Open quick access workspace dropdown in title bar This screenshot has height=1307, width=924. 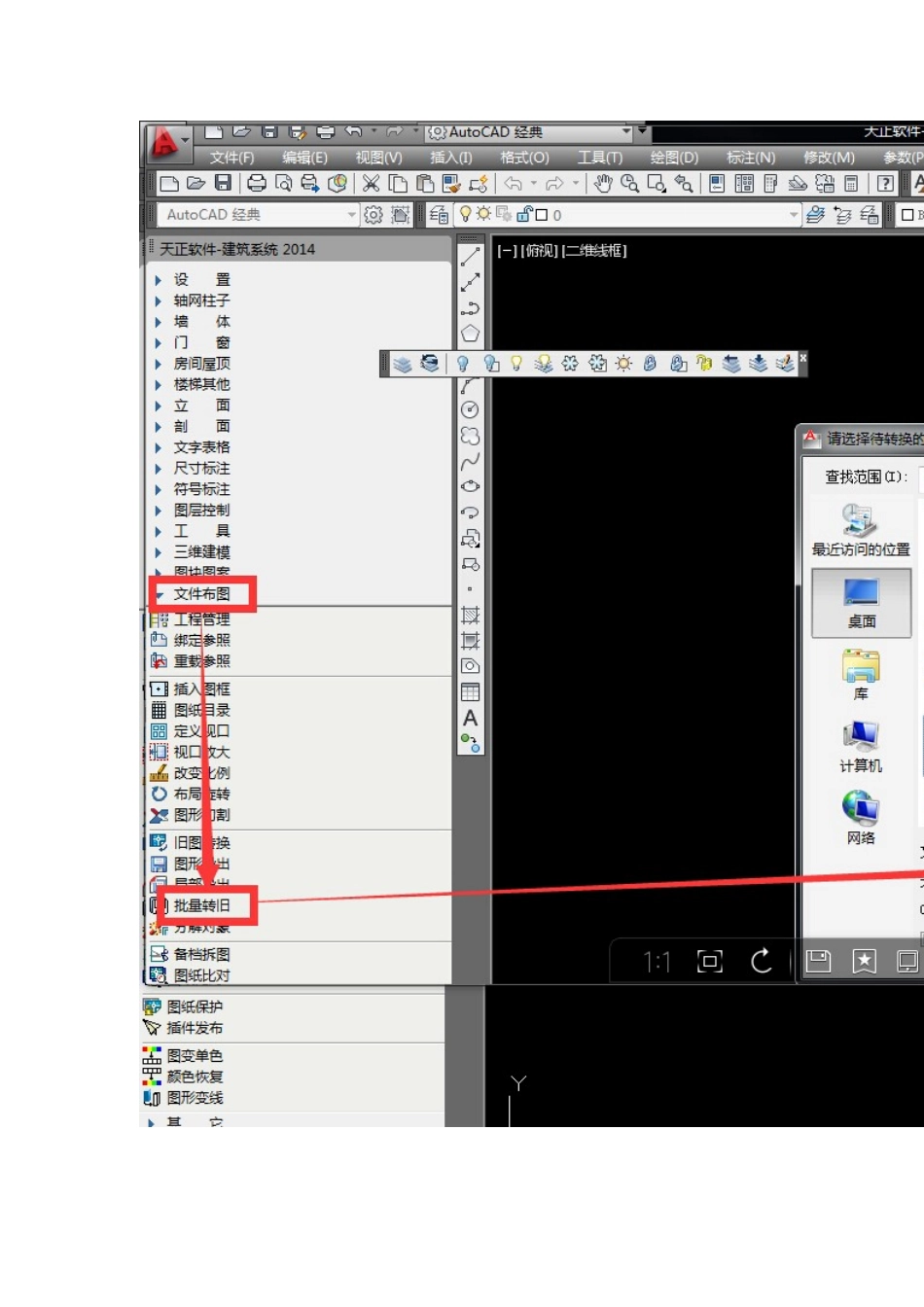[x=627, y=131]
